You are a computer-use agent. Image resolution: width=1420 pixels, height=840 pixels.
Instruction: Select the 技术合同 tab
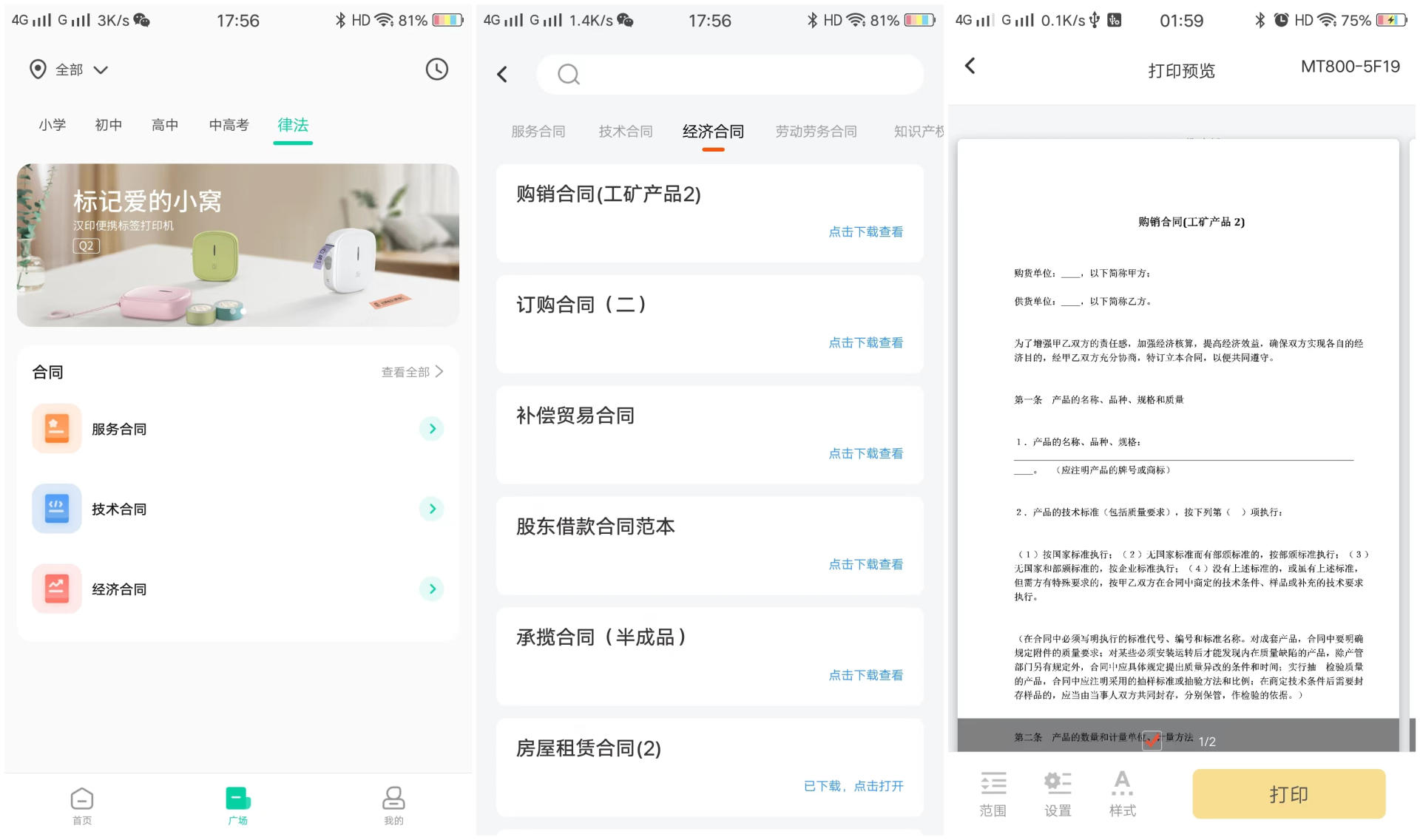[x=625, y=131]
